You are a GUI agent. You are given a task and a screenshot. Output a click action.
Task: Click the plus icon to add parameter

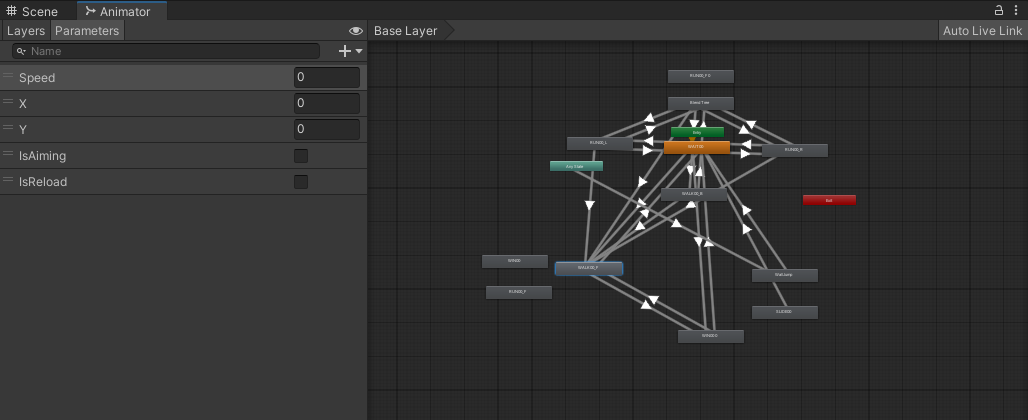pyautogui.click(x=345, y=51)
